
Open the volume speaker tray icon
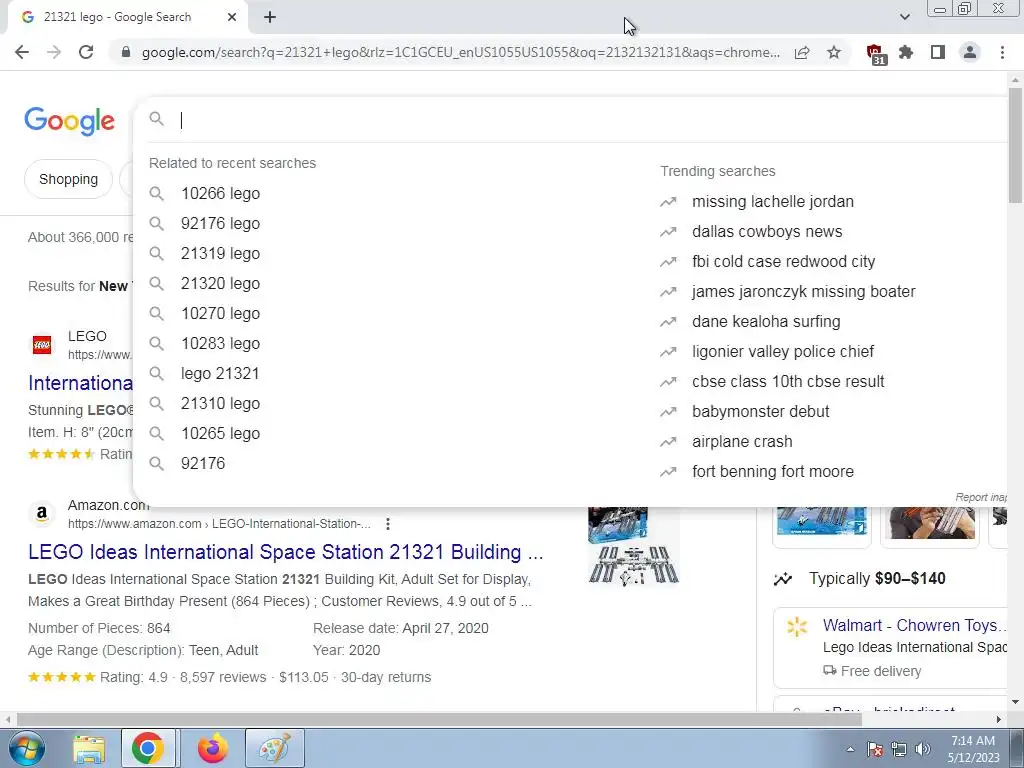coord(923,749)
